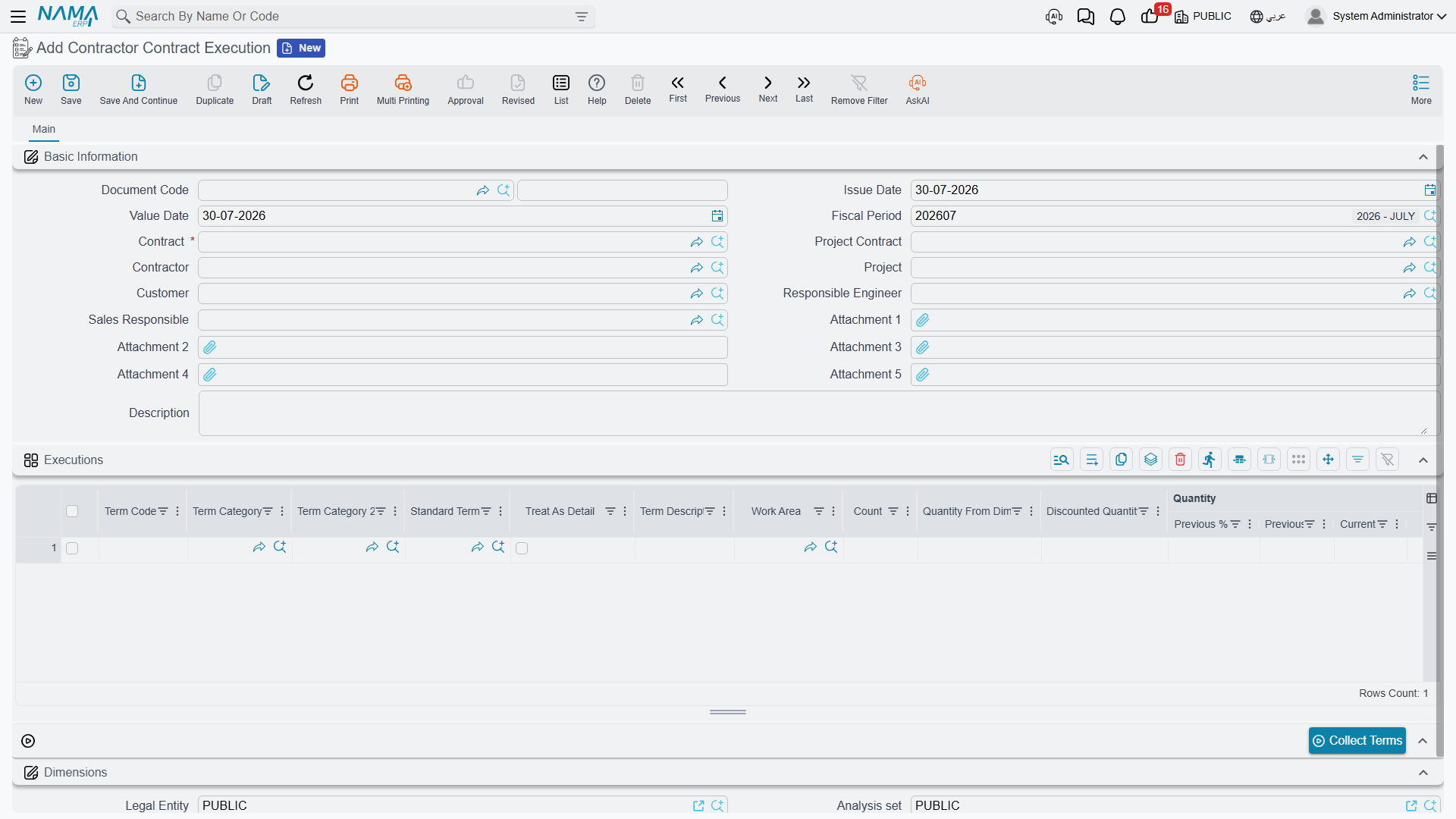Viewport: 1456px width, 819px height.
Task: Delete selected Executions rows trash icon
Action: pyautogui.click(x=1180, y=460)
